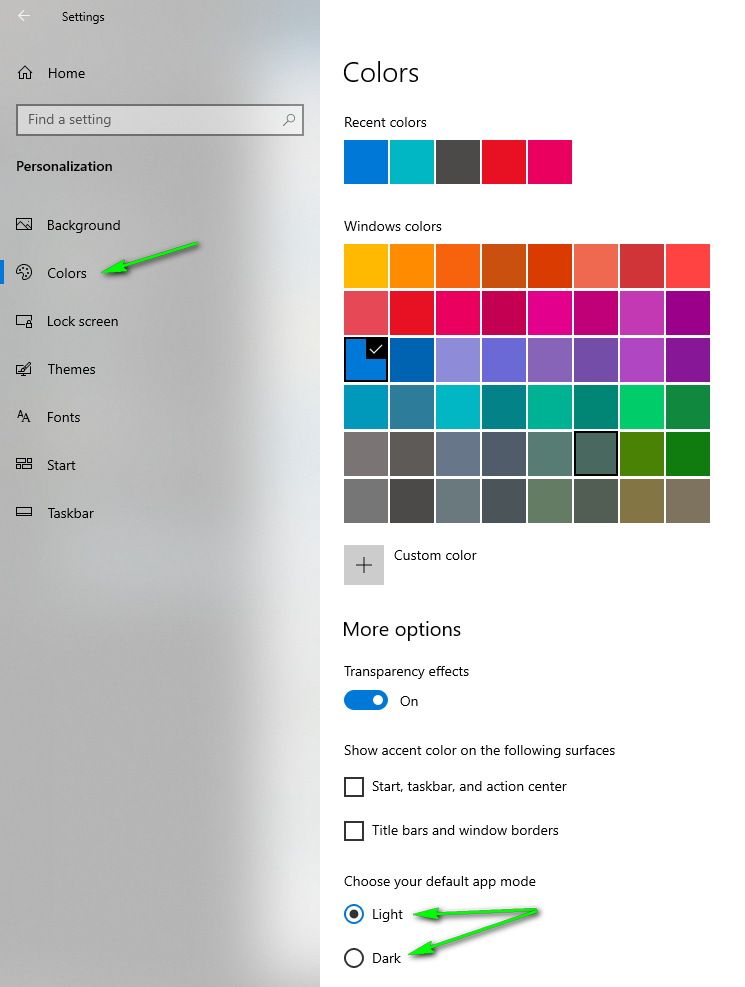Pick the yellow-gold Windows color swatch

coord(366,266)
